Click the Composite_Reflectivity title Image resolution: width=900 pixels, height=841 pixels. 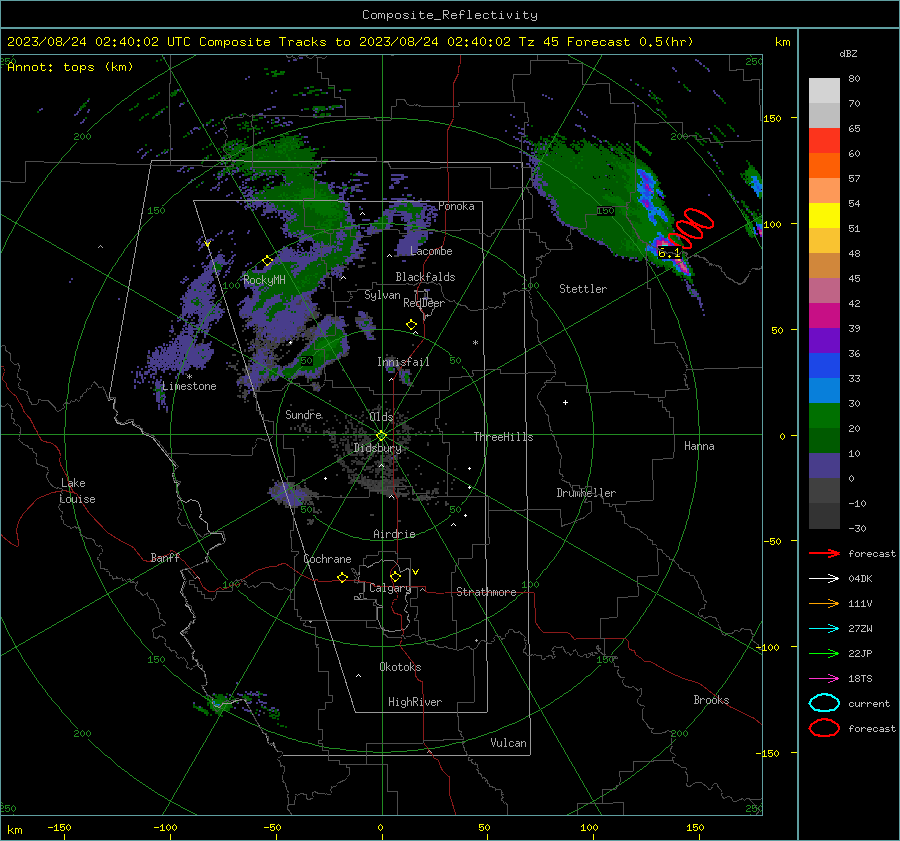(450, 15)
